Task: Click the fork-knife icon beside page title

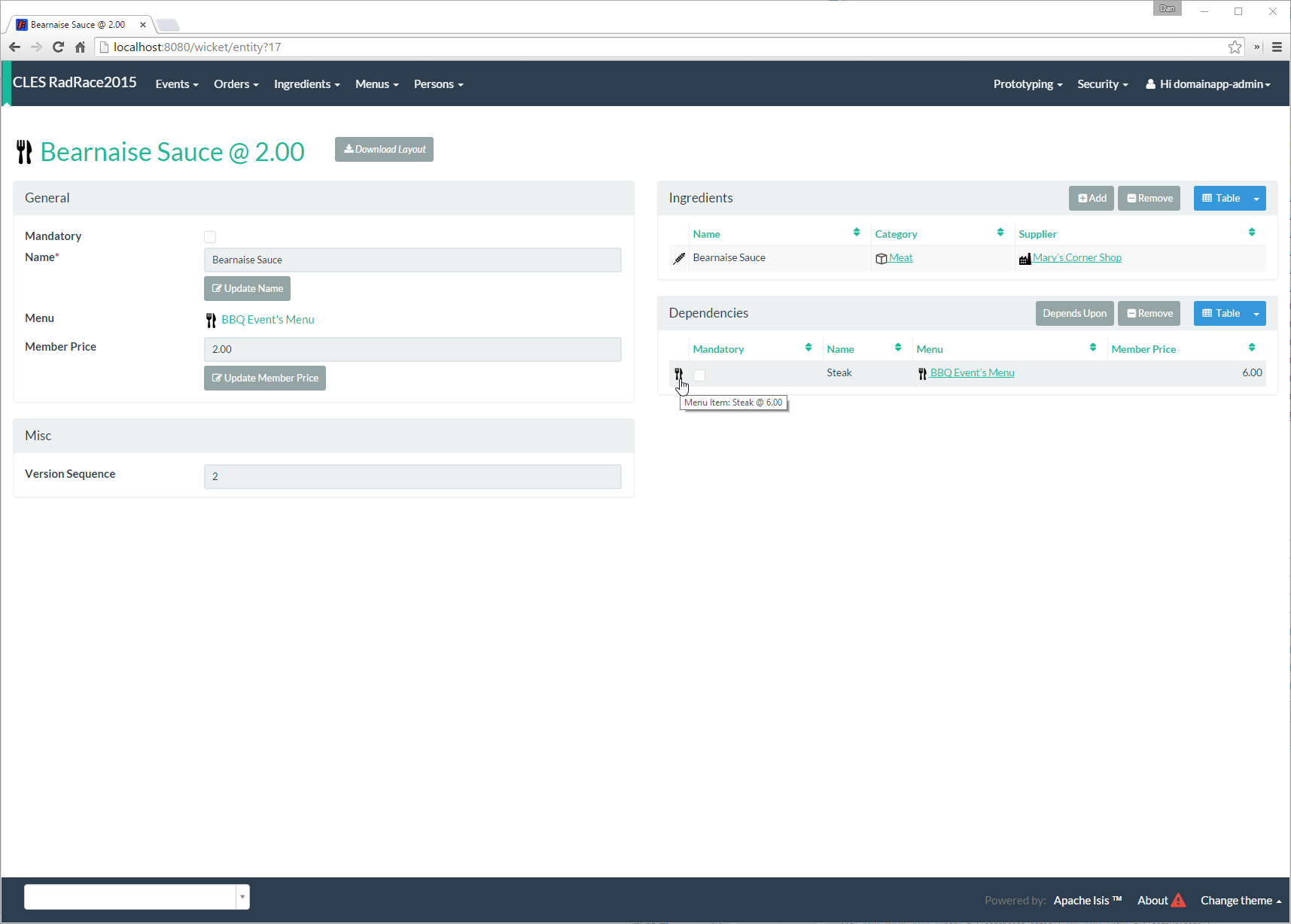Action: pyautogui.click(x=24, y=152)
